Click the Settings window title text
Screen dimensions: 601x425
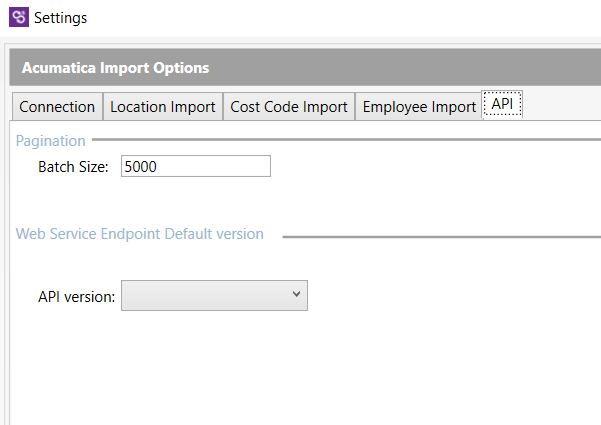[61, 18]
